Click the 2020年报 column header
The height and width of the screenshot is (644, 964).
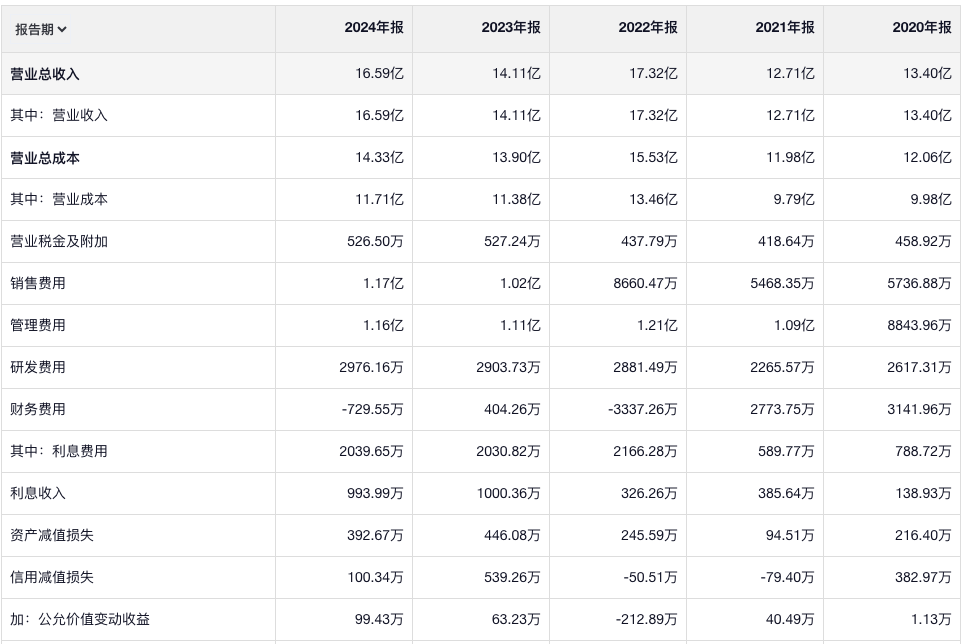click(x=922, y=28)
